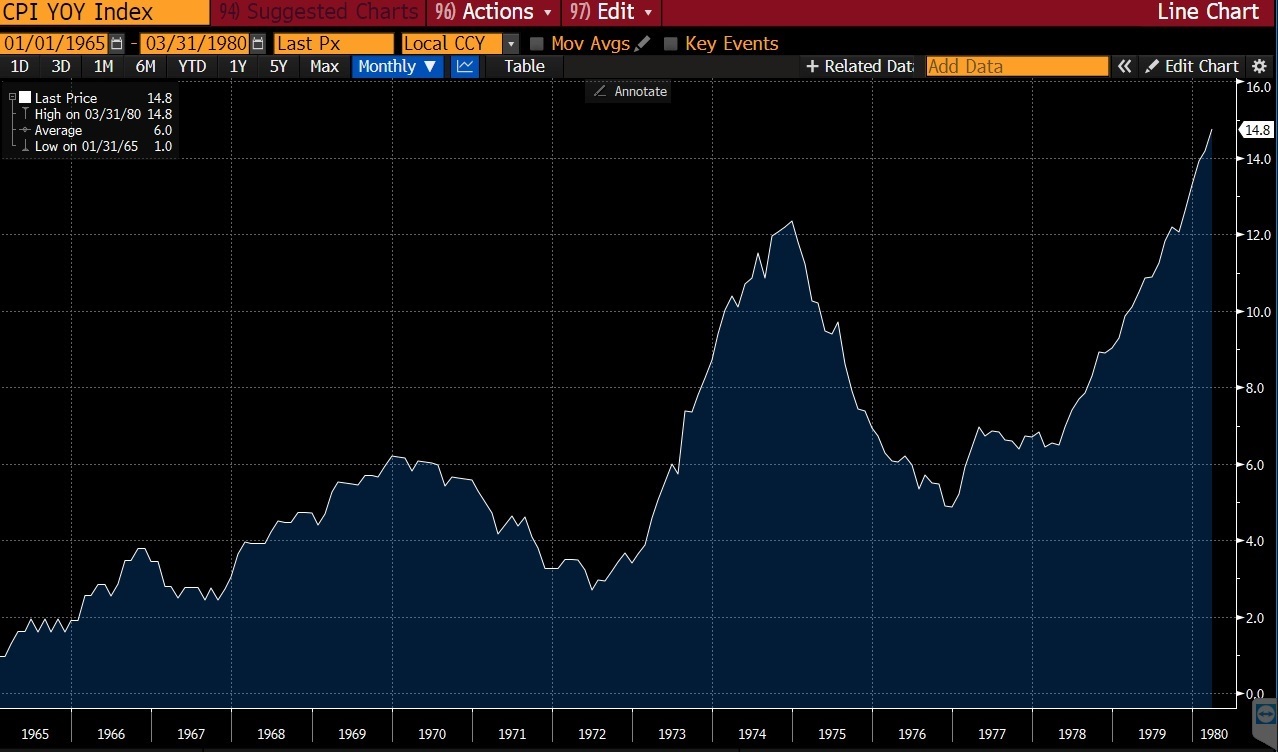Image resolution: width=1278 pixels, height=752 pixels.
Task: Click the 16.0 y-axis label
Action: click(x=1258, y=87)
